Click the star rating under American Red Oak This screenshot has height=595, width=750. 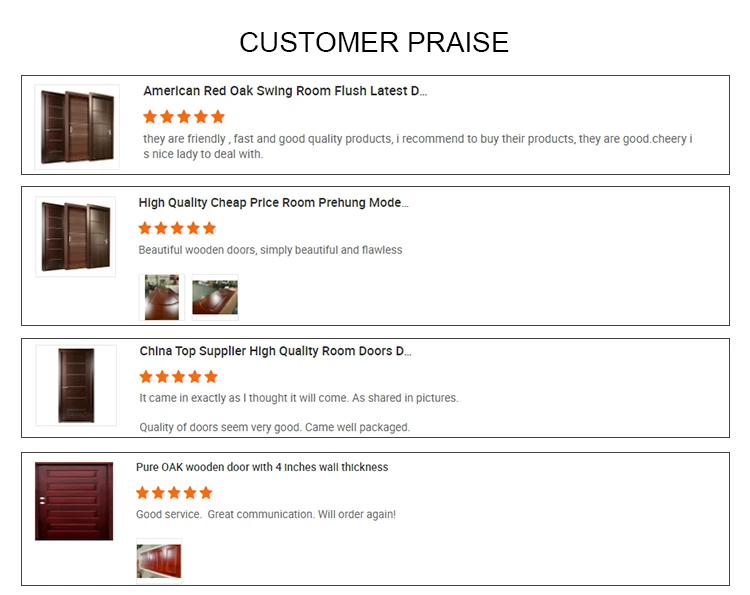click(x=184, y=117)
